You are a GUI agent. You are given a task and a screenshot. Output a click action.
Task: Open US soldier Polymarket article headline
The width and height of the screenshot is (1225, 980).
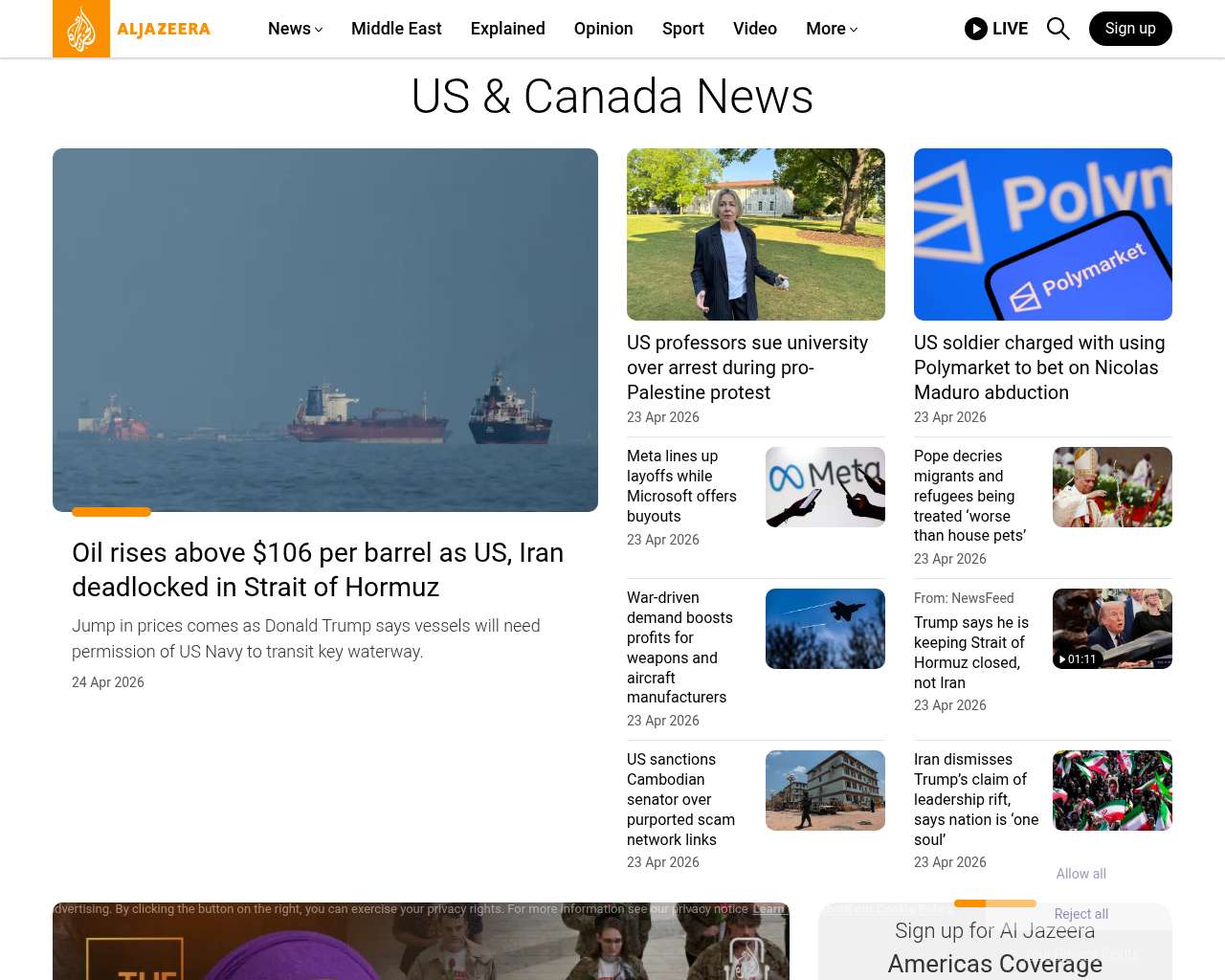pos(1039,367)
